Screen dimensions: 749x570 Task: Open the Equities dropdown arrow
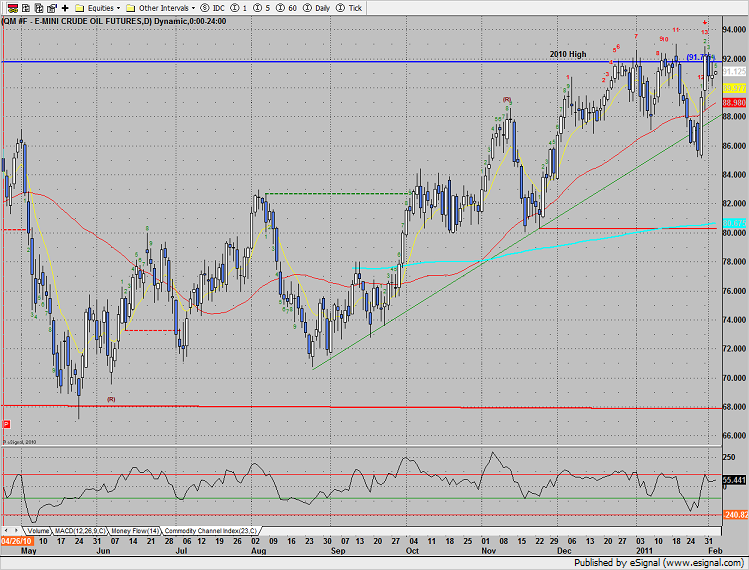click(118, 8)
